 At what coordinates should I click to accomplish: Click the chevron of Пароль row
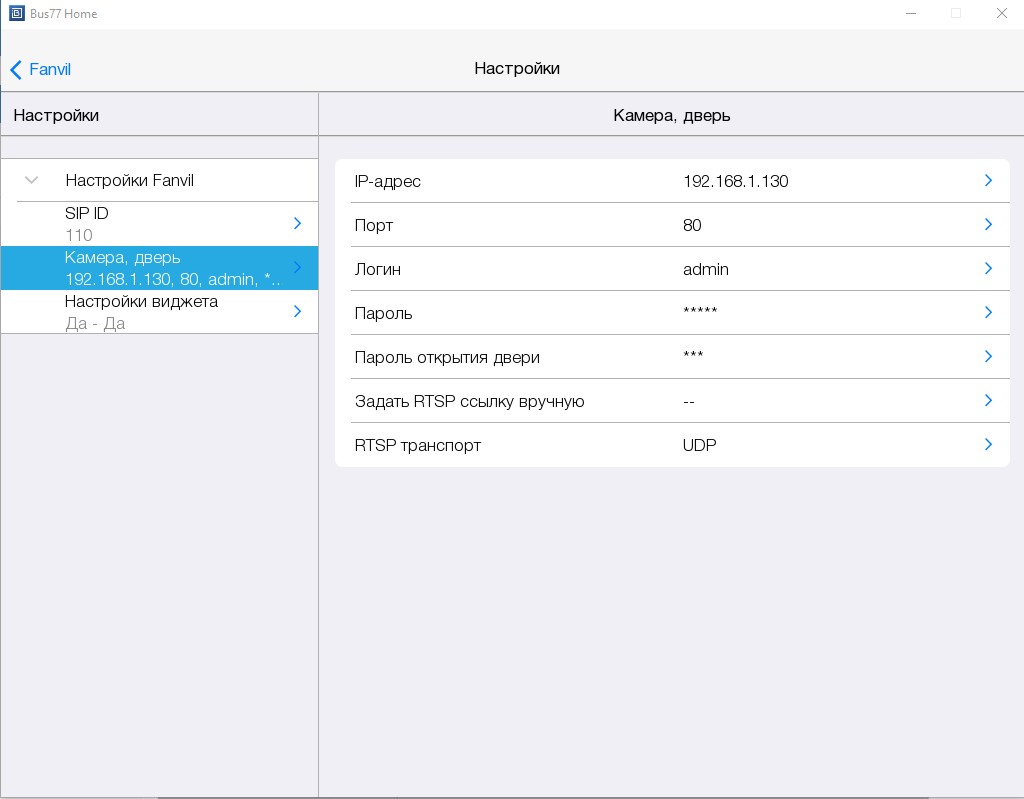click(988, 313)
